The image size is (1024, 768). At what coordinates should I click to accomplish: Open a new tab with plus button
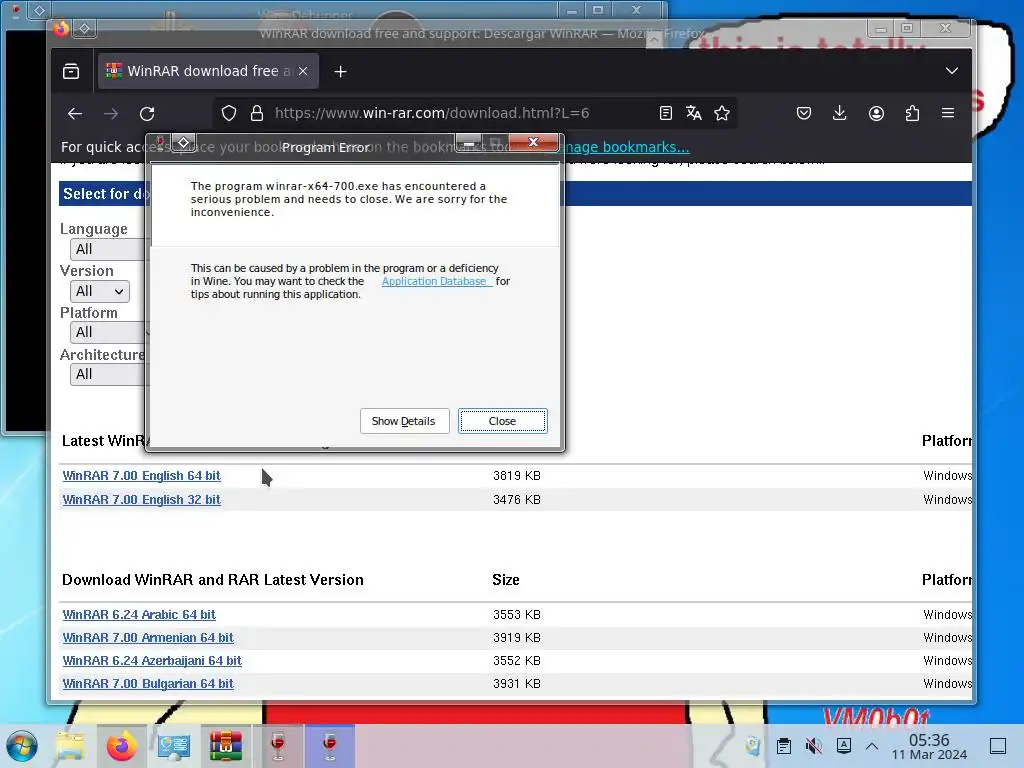[x=340, y=71]
